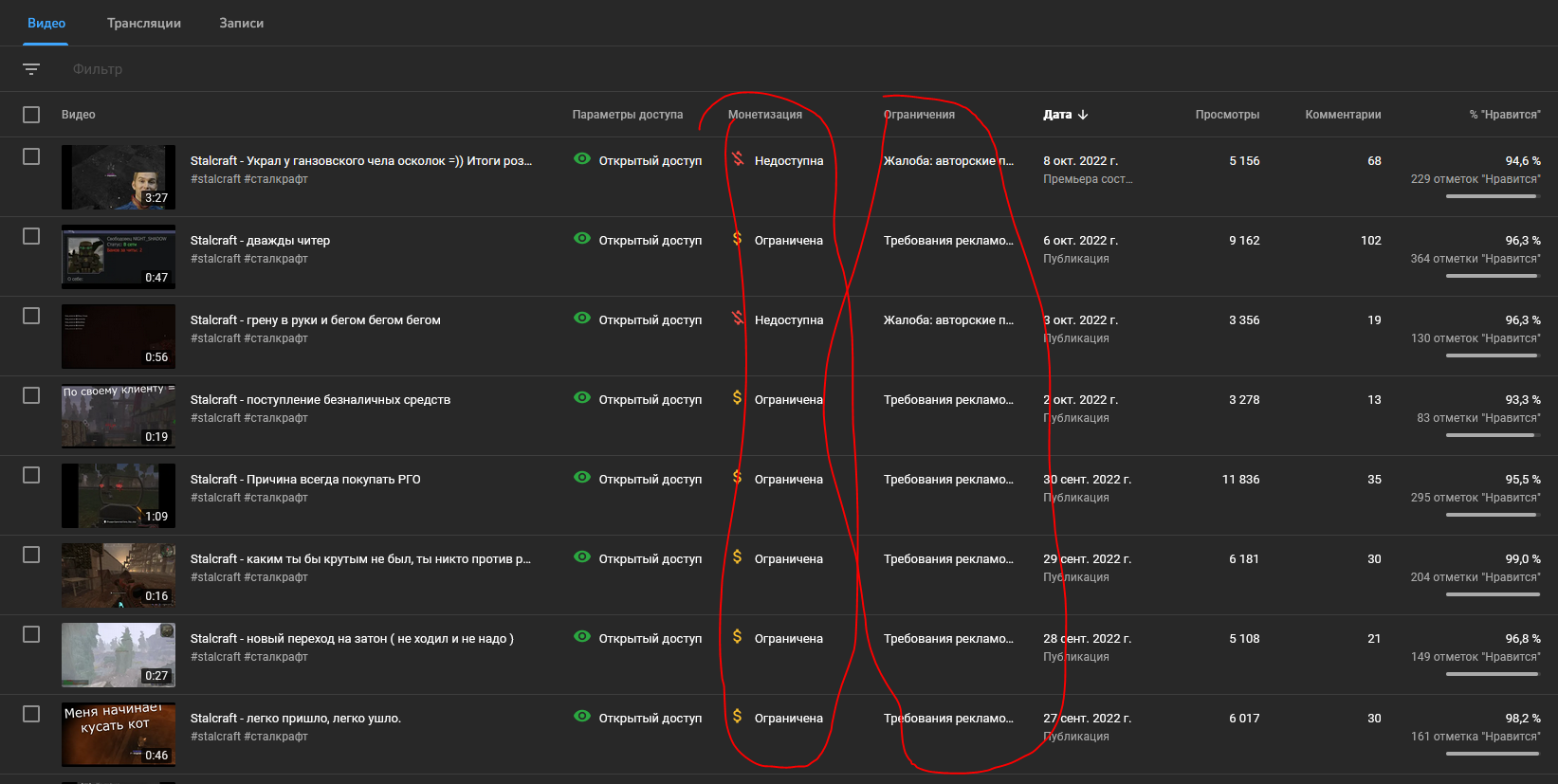Click eye icon for 'каким ты бы крутым' row

pyautogui.click(x=582, y=557)
